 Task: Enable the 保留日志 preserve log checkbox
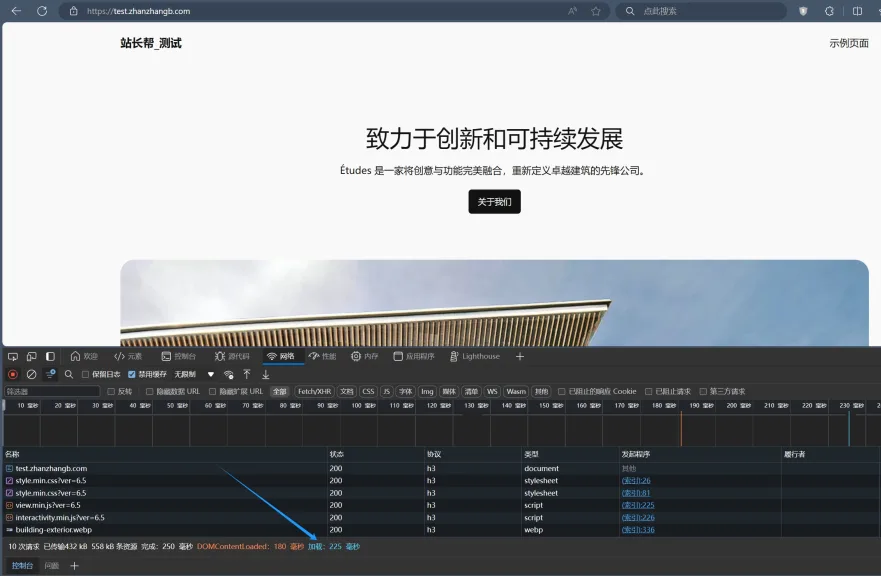click(x=84, y=375)
